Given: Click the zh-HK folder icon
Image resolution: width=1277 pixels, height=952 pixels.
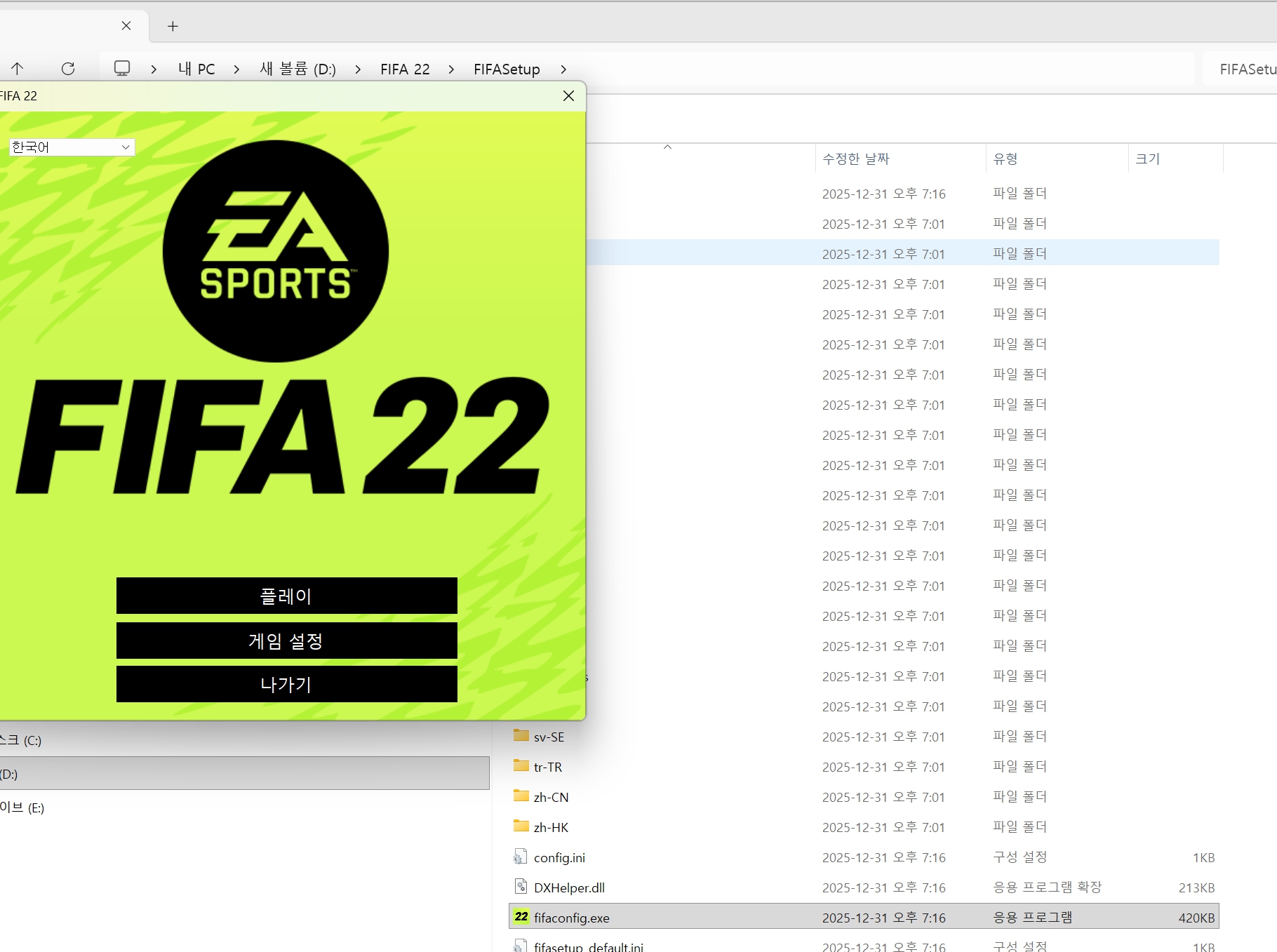Looking at the screenshot, I should point(521,826).
